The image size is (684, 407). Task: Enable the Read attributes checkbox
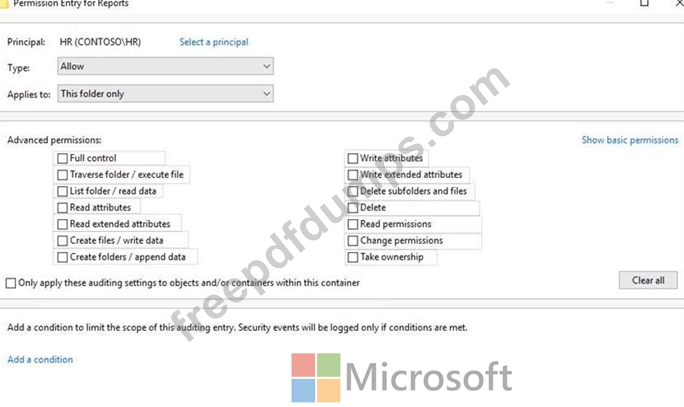[x=62, y=208]
